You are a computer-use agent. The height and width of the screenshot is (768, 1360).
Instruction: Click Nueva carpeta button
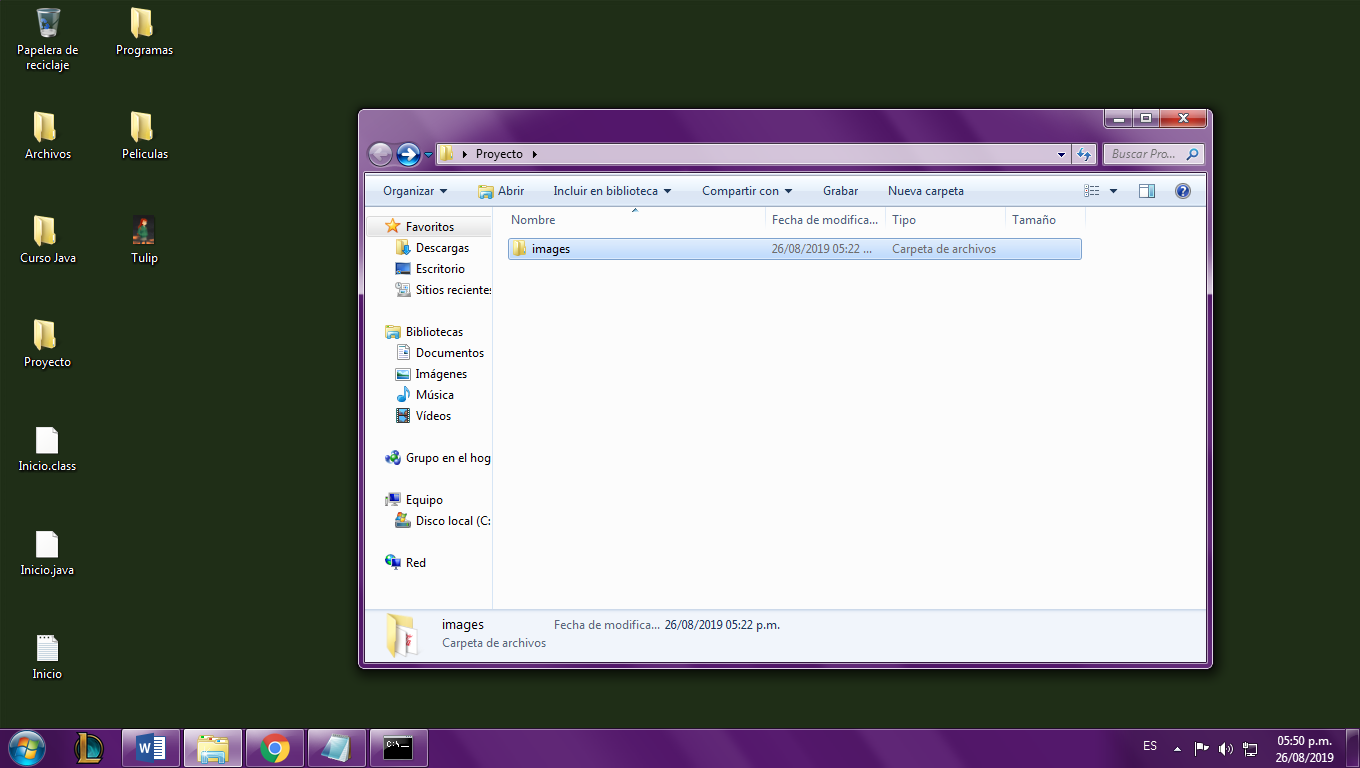926,191
